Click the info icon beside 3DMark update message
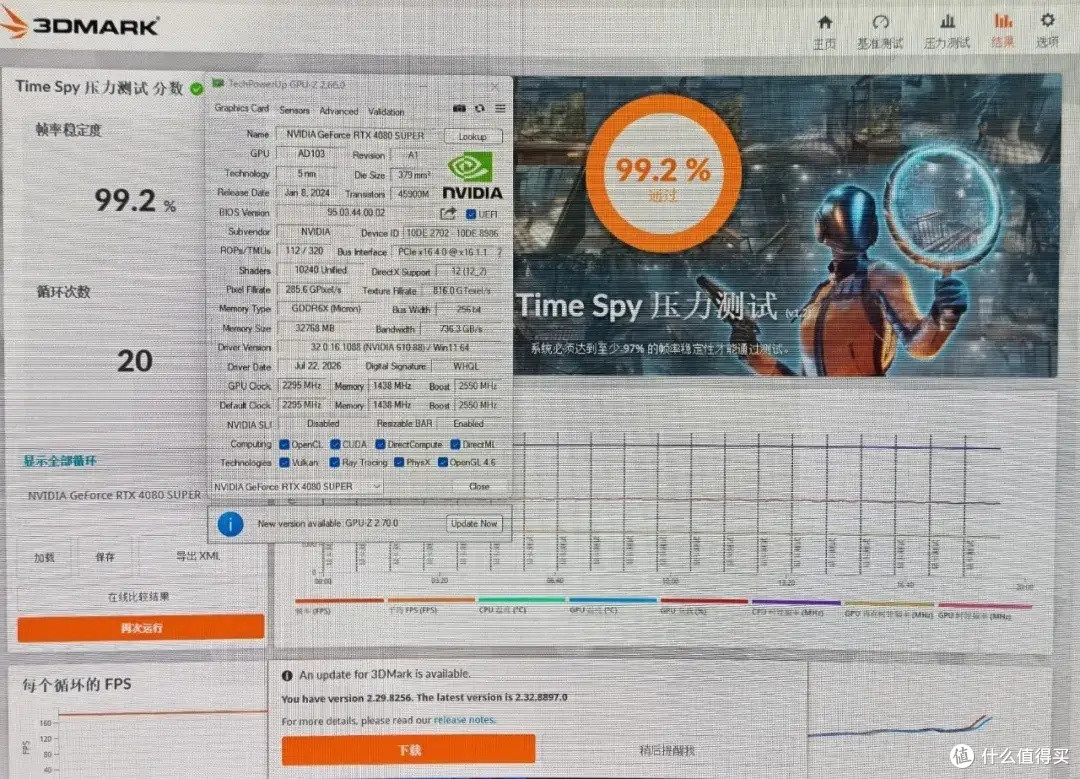The image size is (1080, 779). pos(287,676)
